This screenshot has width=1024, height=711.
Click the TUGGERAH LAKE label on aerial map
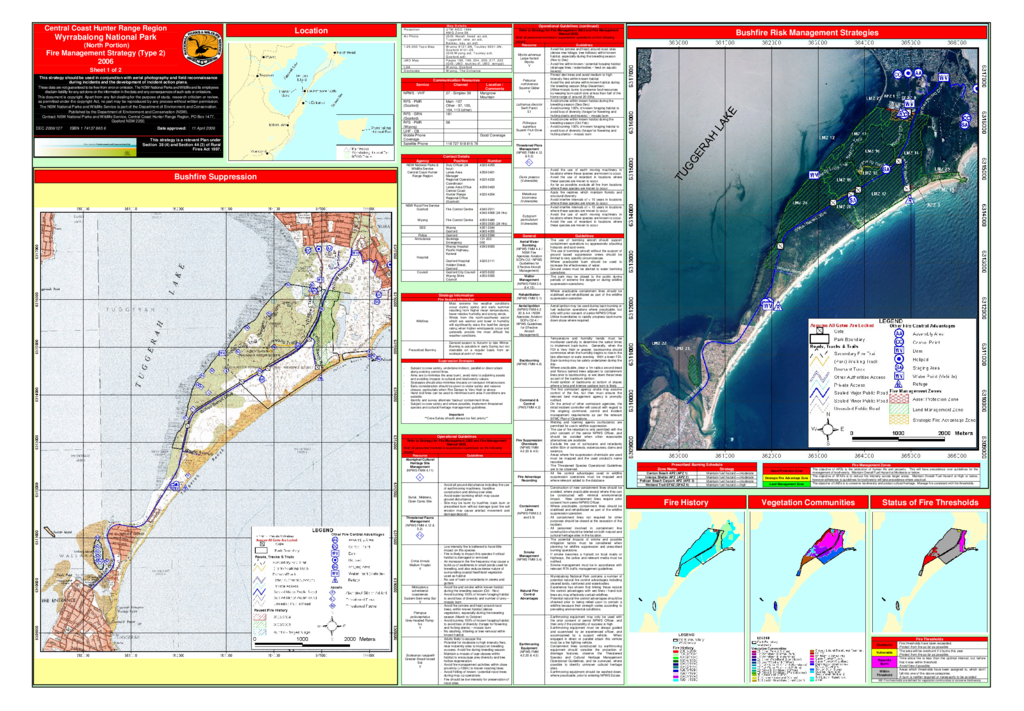(x=707, y=144)
